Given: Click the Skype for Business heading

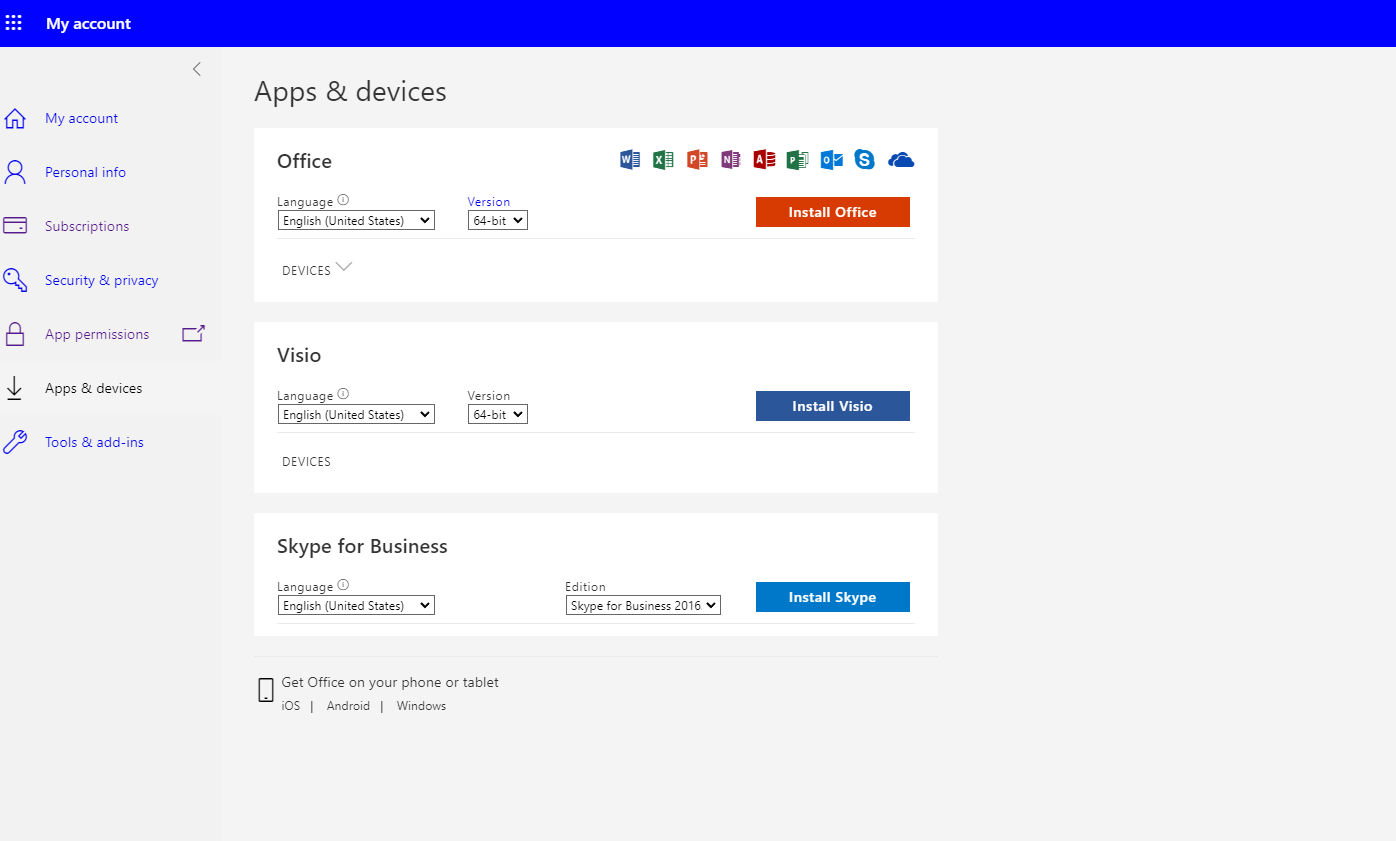Looking at the screenshot, I should 362,547.
